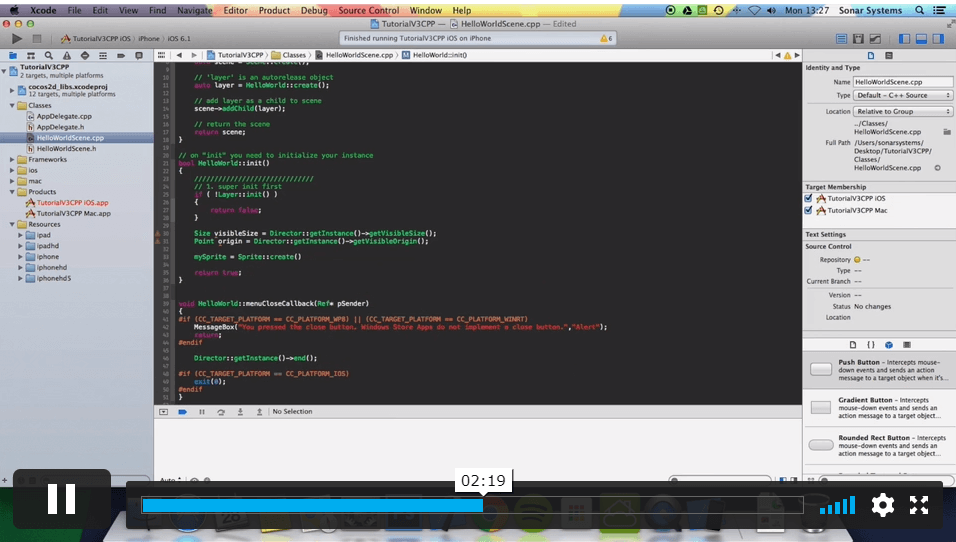956x542 pixels.
Task: Open the Media library
Action: (x=907, y=344)
